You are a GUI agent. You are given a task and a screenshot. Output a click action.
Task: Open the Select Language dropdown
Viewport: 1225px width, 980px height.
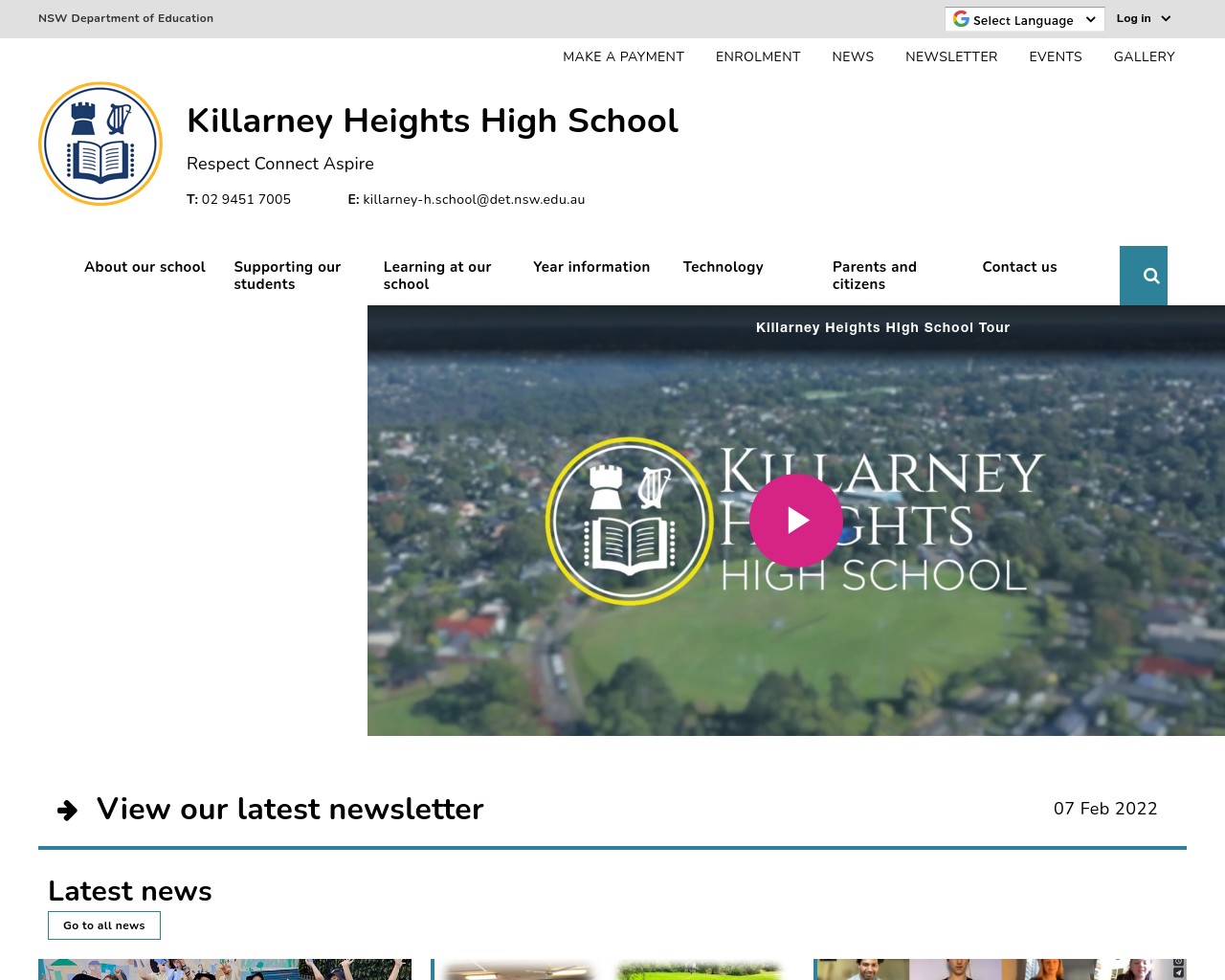point(1025,19)
